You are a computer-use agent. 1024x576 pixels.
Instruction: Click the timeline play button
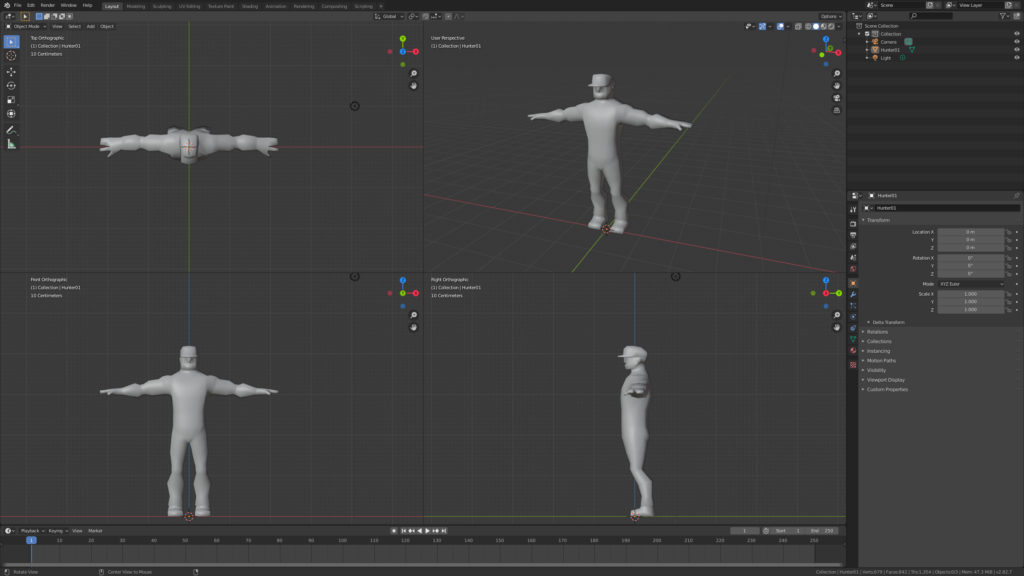point(428,531)
